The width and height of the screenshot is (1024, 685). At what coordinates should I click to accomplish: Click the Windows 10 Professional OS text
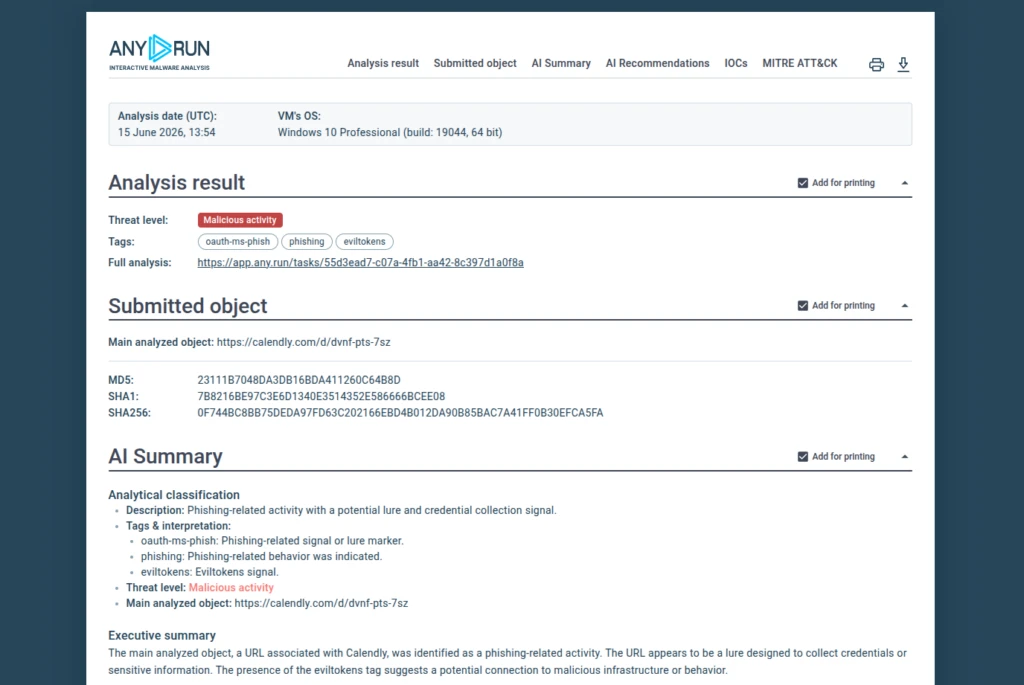coord(390,133)
